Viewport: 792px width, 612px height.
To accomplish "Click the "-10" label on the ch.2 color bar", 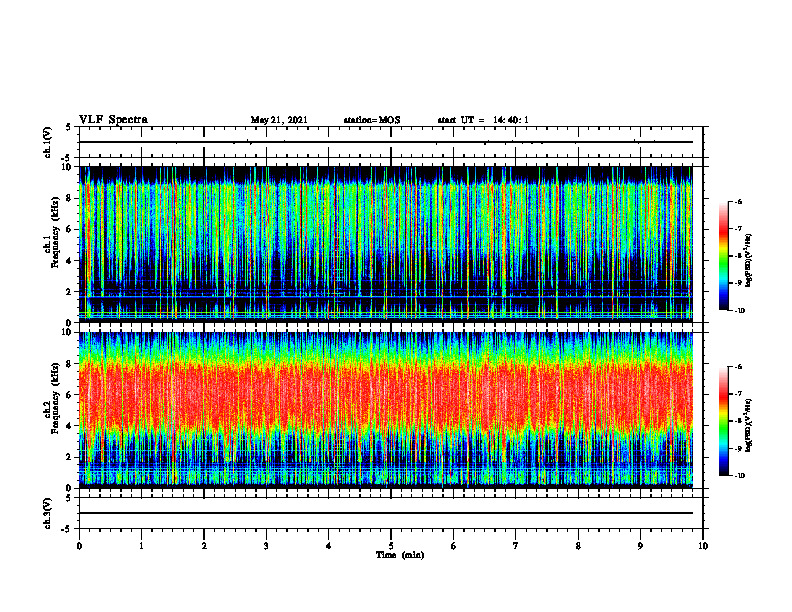I will [740, 476].
